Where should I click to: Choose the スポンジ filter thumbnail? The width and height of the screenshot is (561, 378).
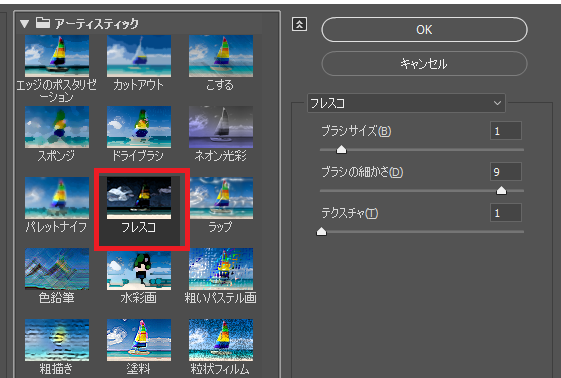[x=57, y=127]
